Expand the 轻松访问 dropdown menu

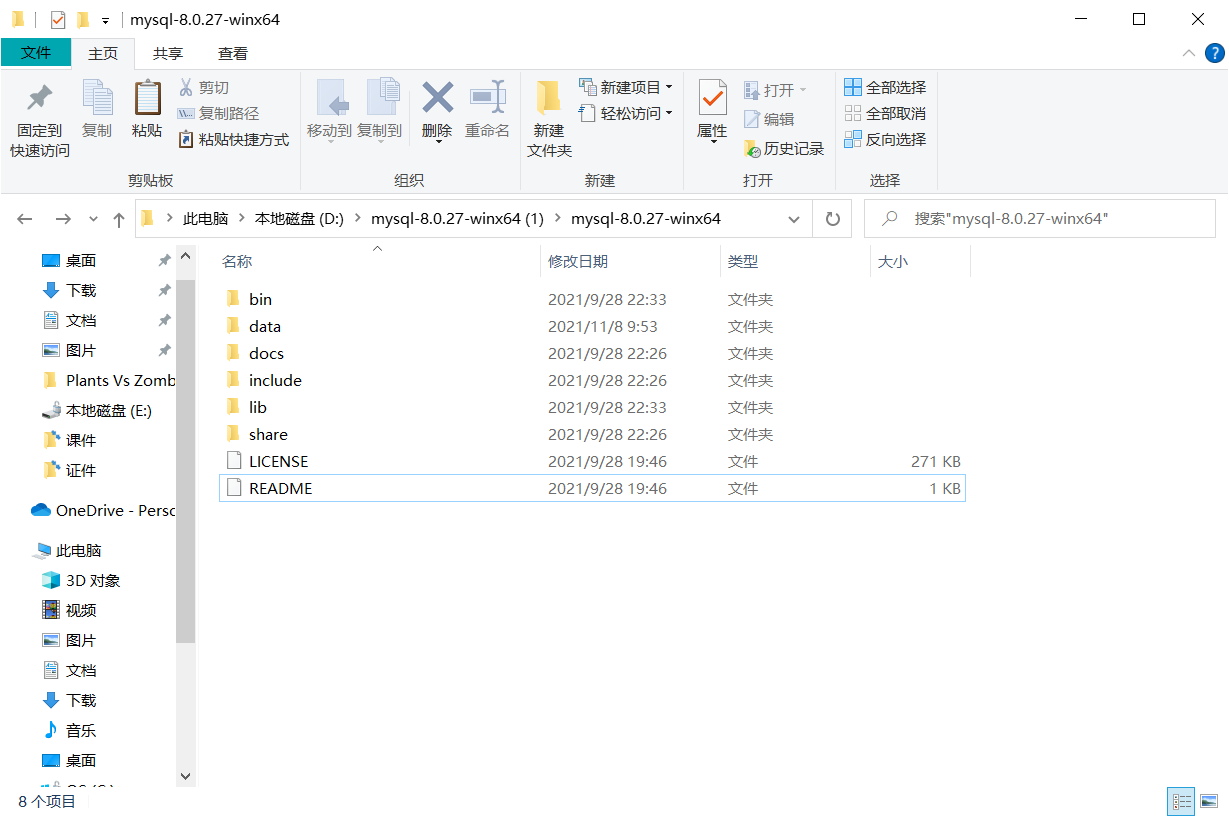tap(625, 113)
